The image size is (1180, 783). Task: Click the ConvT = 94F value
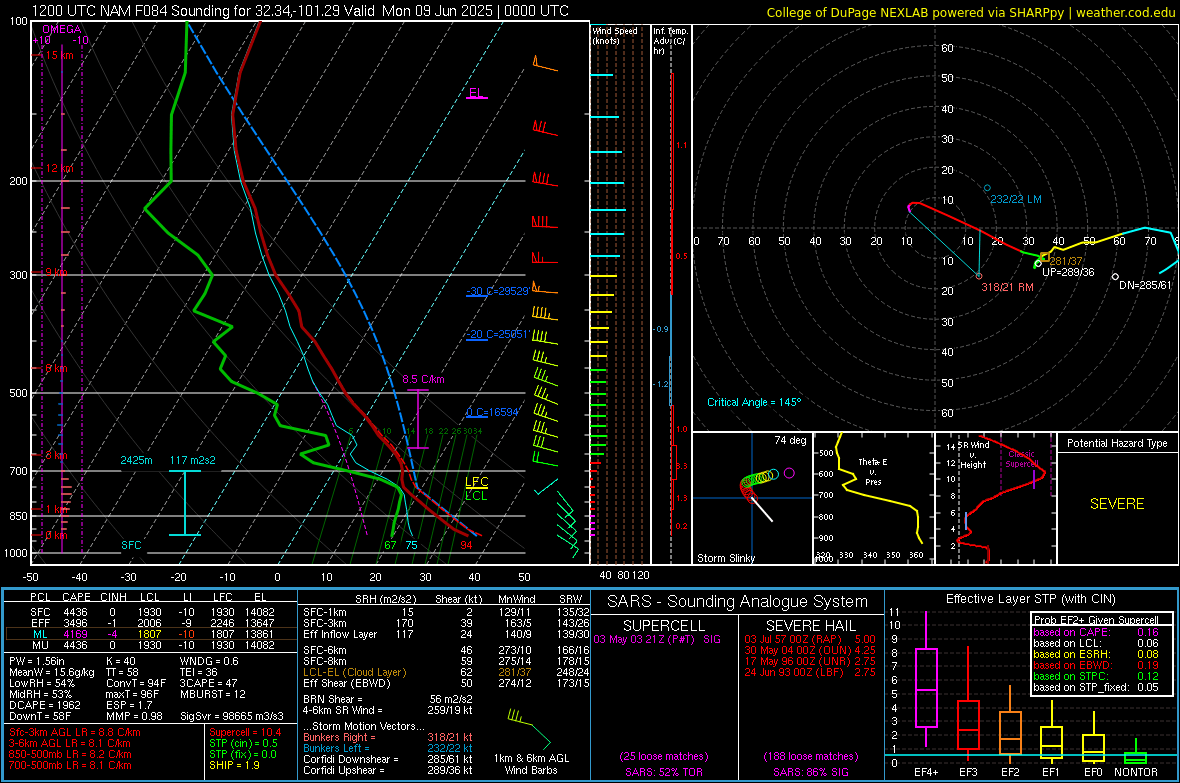(136, 683)
